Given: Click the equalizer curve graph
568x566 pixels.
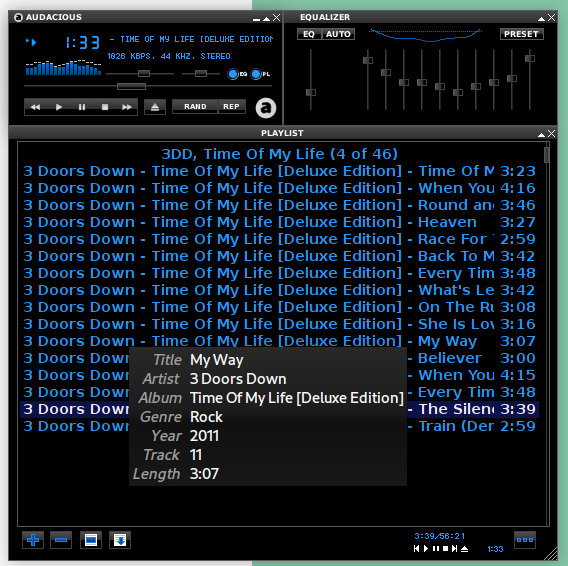Looking at the screenshot, I should pyautogui.click(x=426, y=36).
